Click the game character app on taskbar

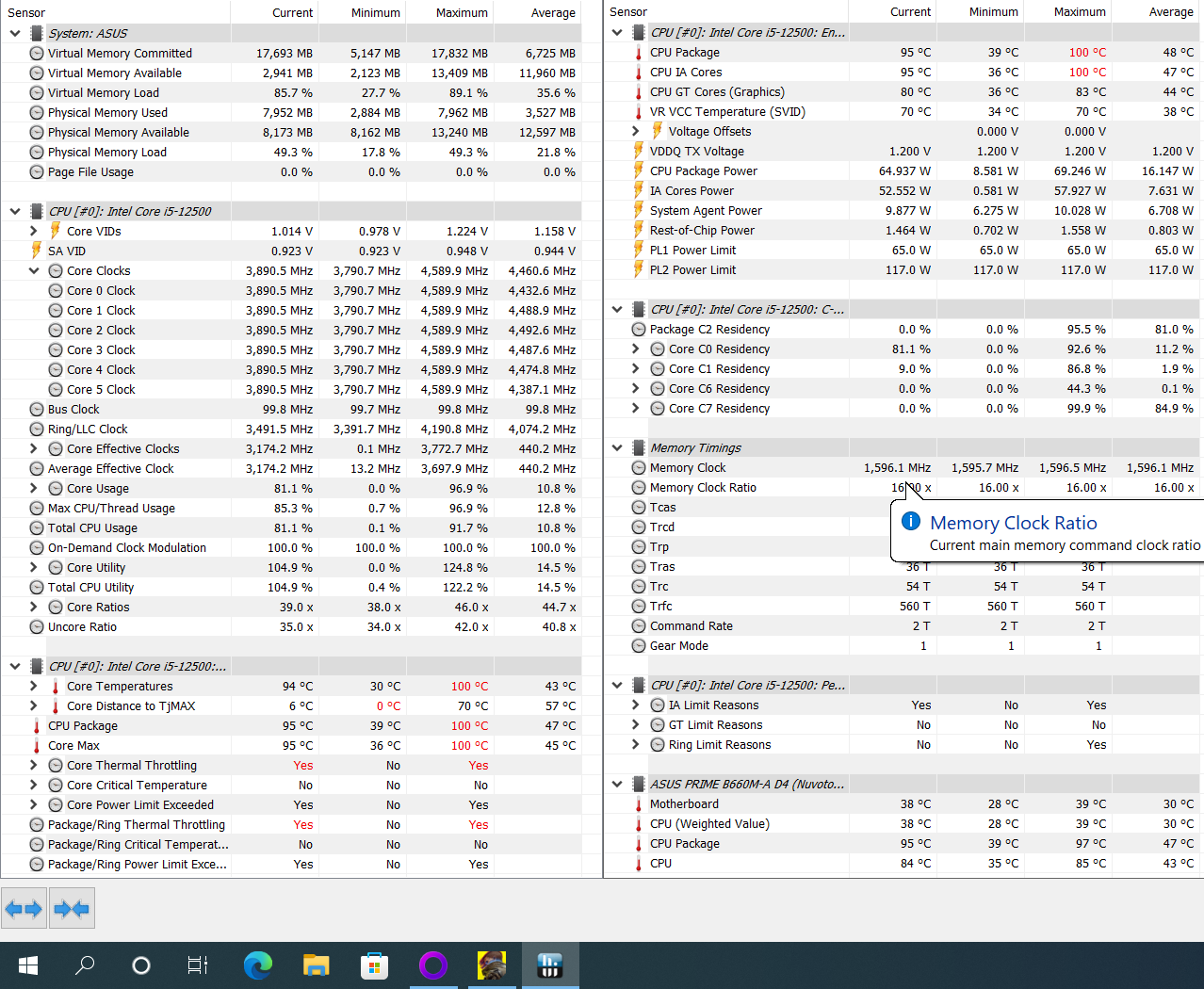(x=492, y=965)
